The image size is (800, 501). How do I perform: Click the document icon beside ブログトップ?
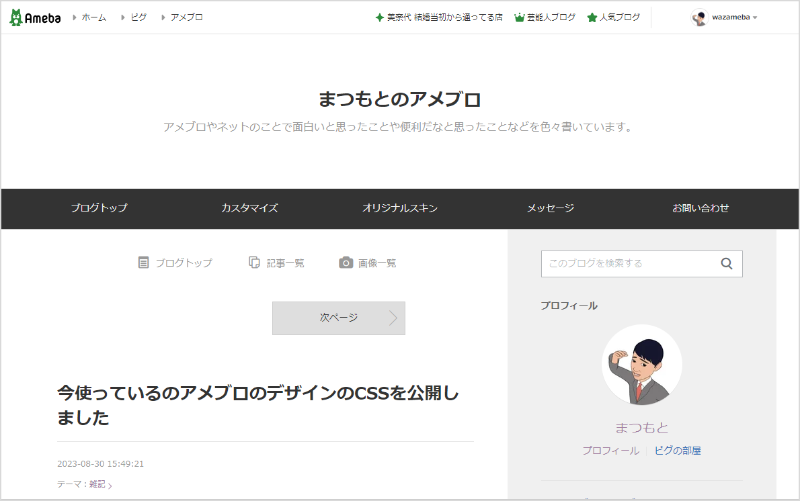tap(143, 263)
